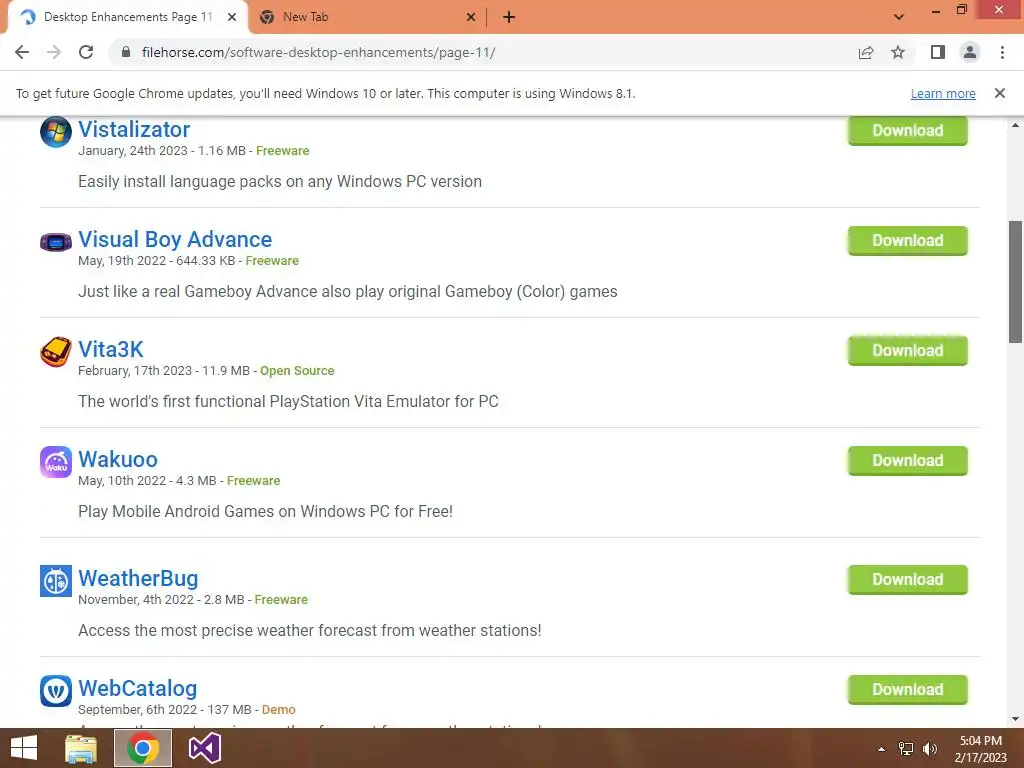Click Open Source label under Vita3K
Screen dimensions: 1024x768
297,371
